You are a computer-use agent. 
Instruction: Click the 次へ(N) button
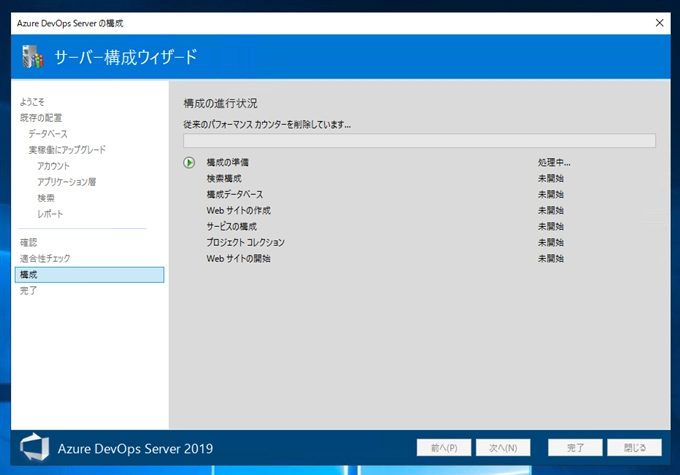503,448
